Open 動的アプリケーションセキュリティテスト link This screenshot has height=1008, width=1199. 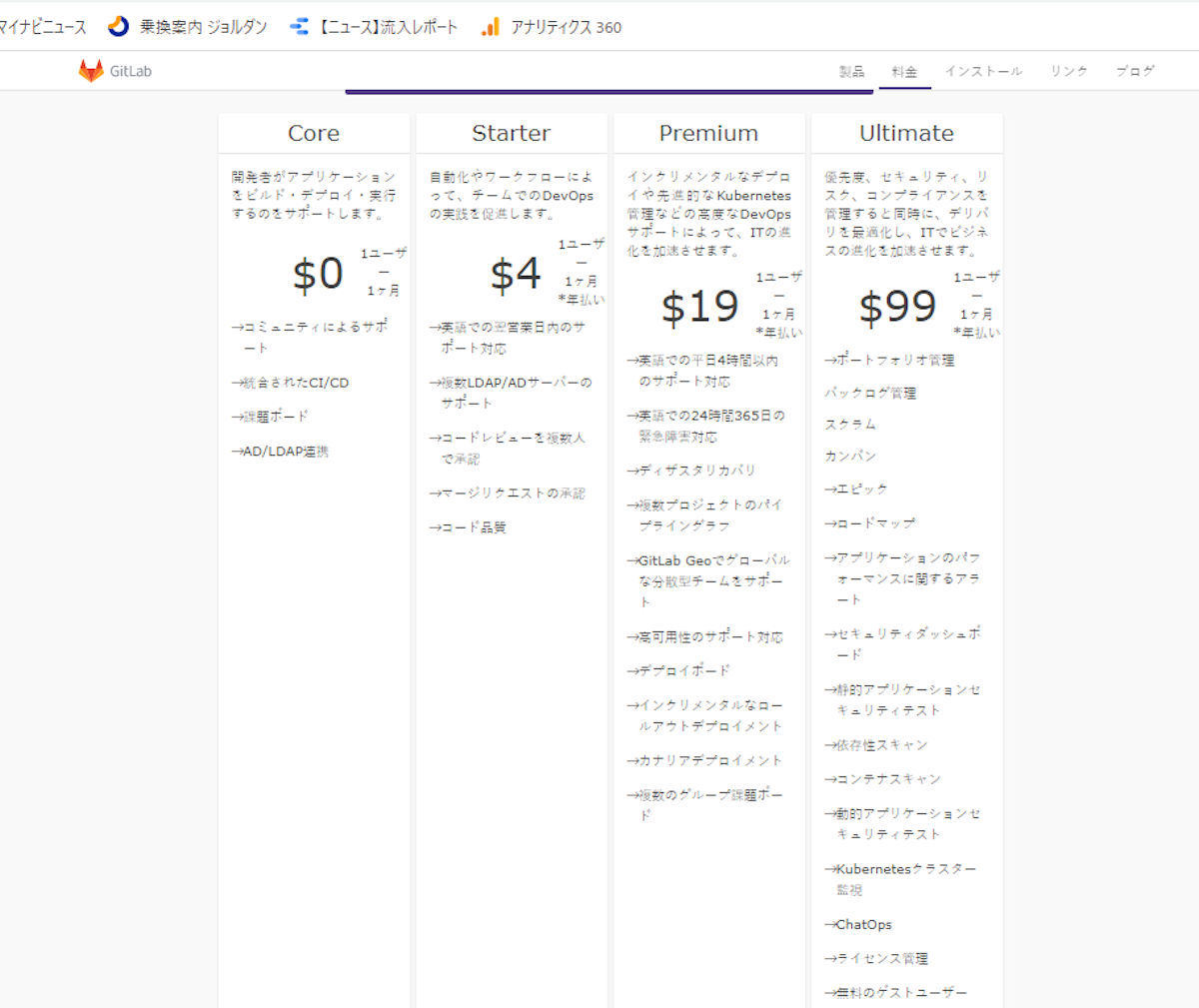click(902, 823)
